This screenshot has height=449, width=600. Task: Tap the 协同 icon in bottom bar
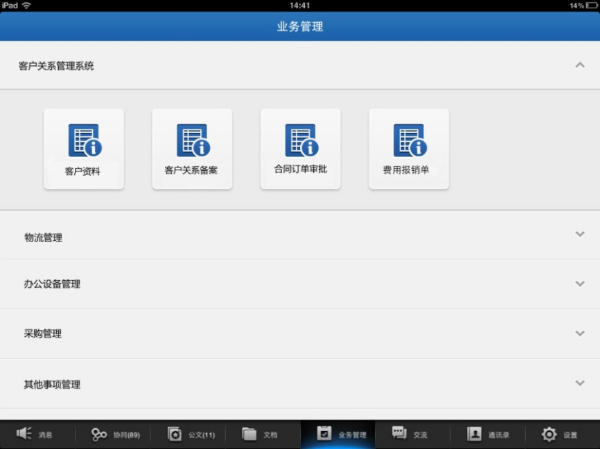pyautogui.click(x=99, y=434)
